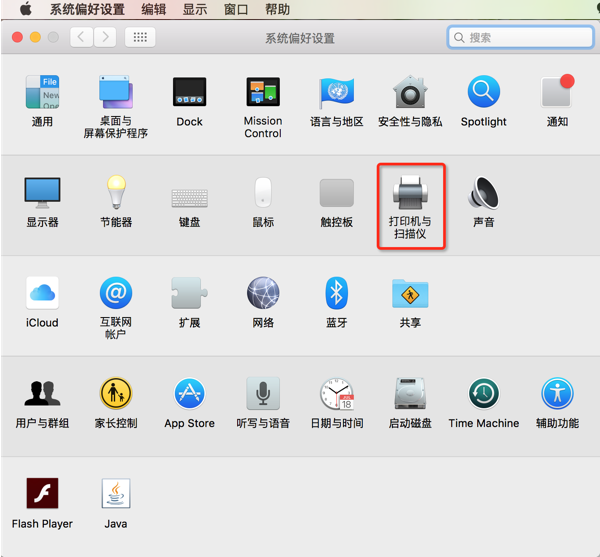Image resolution: width=600 pixels, height=557 pixels.
Task: Open the 编辑 menu
Action: click(153, 9)
